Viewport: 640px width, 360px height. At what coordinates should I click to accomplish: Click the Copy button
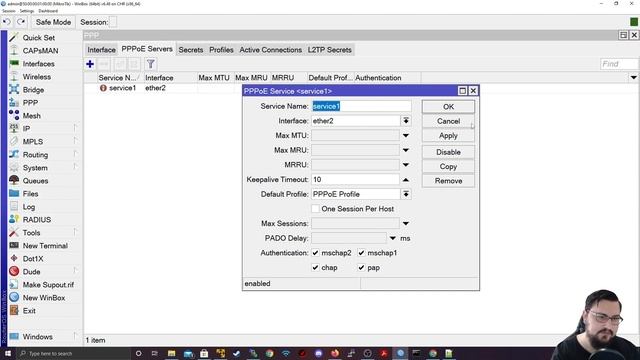coord(448,167)
